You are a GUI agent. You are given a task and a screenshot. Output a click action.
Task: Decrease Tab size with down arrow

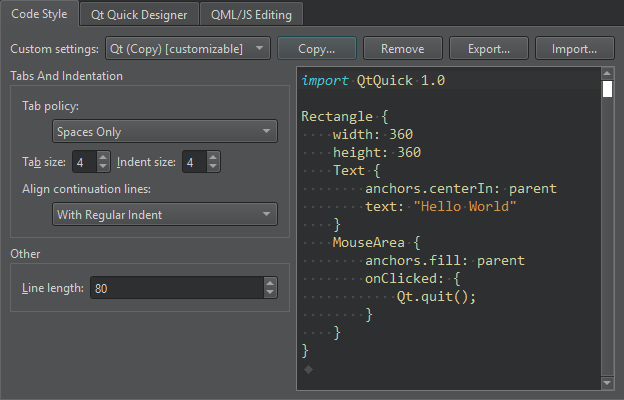[103, 167]
